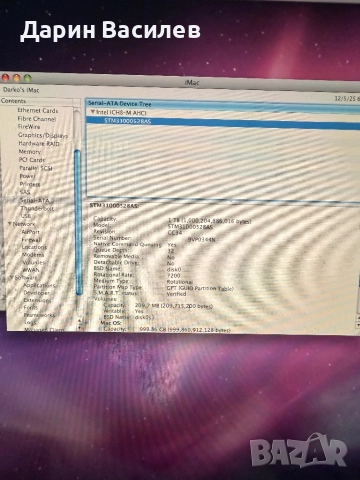The height and width of the screenshot is (480, 360).
Task: Select Applications under Software
Action: (x=39, y=285)
